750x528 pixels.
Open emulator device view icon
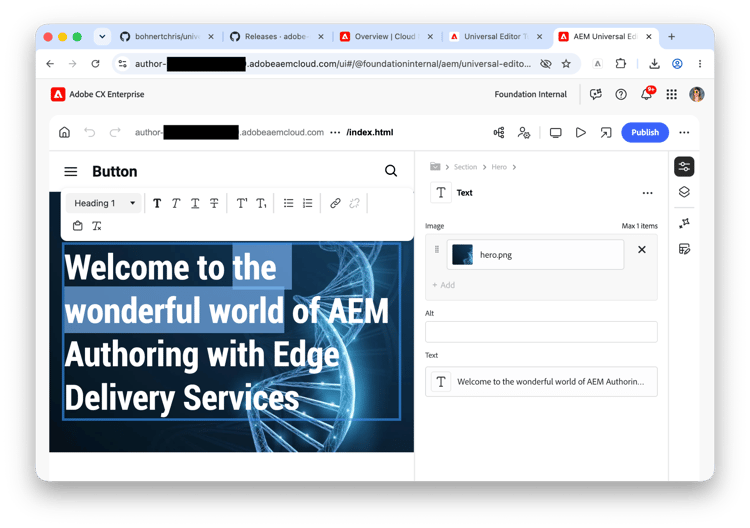point(555,132)
